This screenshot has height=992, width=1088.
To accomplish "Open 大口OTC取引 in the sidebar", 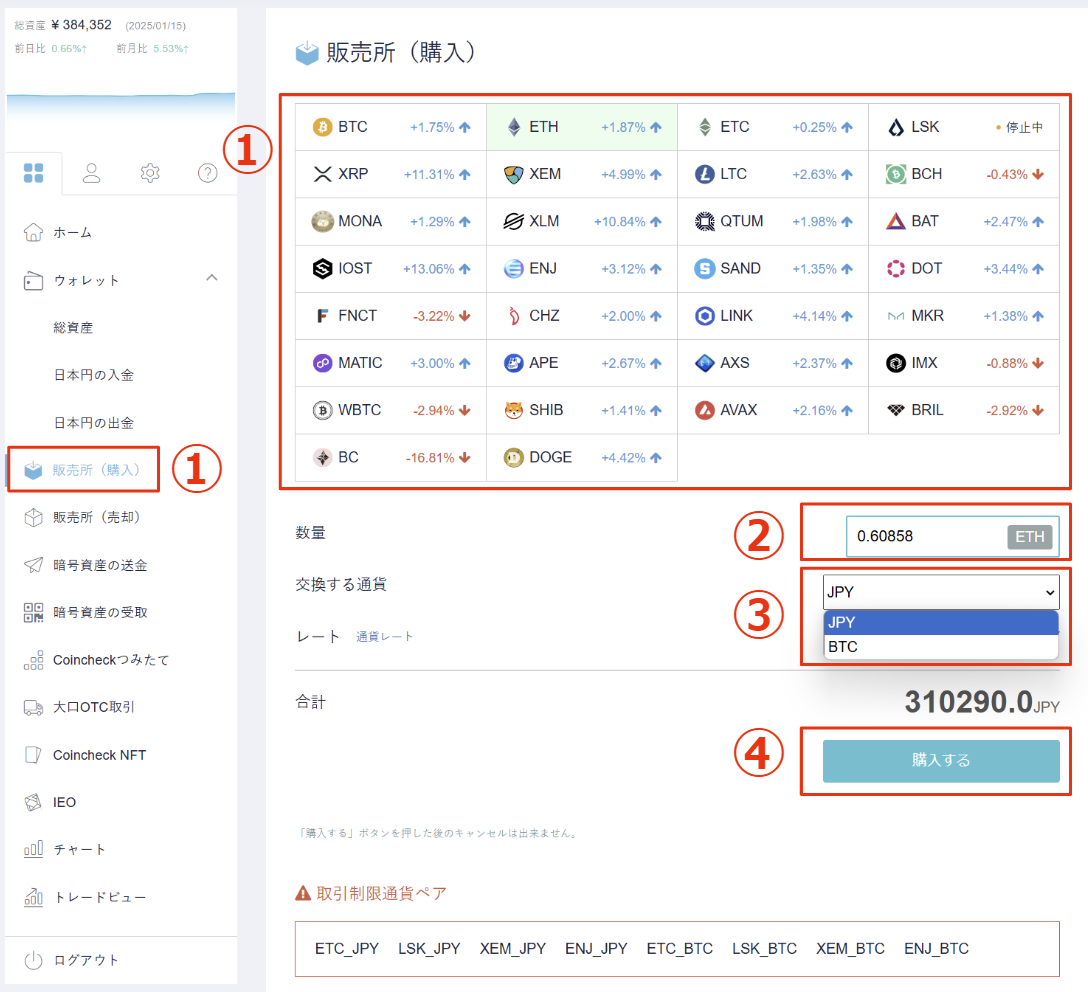I will click(x=94, y=707).
